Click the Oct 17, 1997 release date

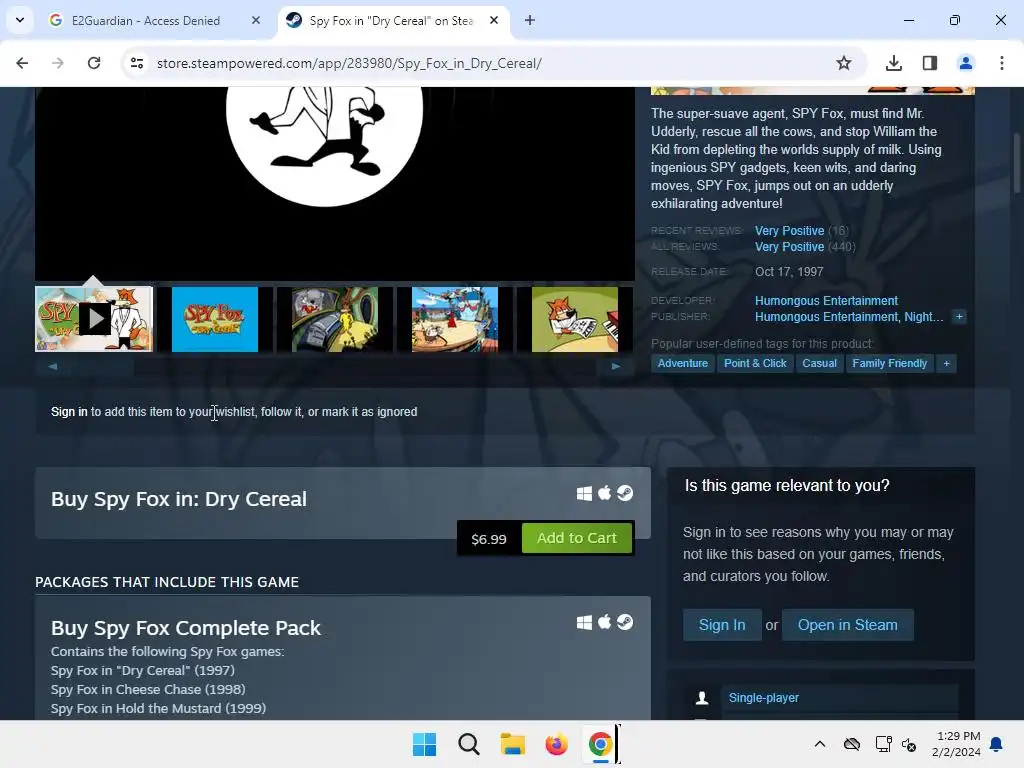point(789,272)
